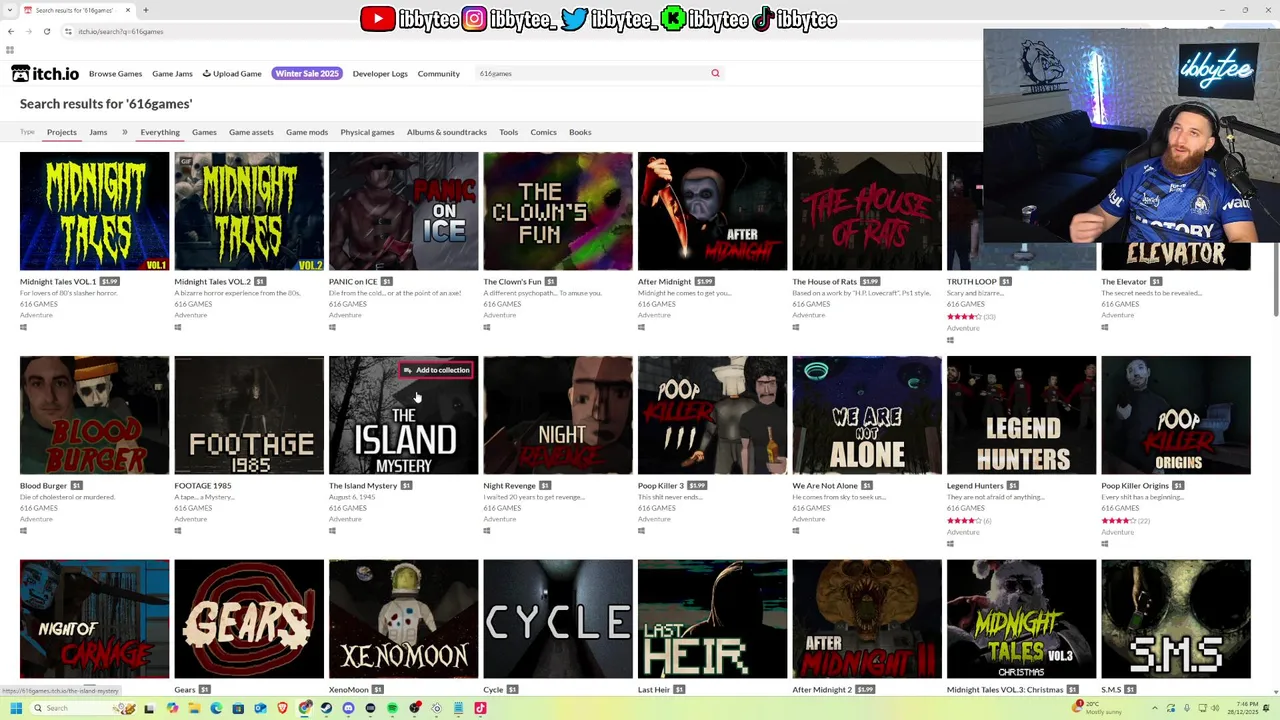Screen dimensions: 1280x720
Task: Filter results by Books
Action: coord(580,132)
